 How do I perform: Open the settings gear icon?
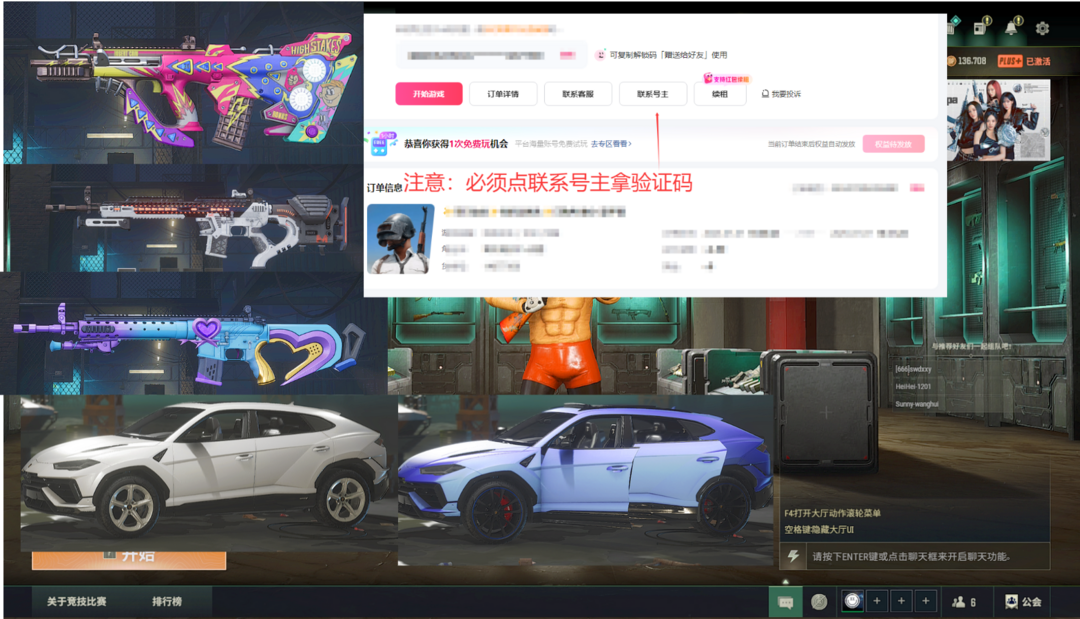[1042, 28]
